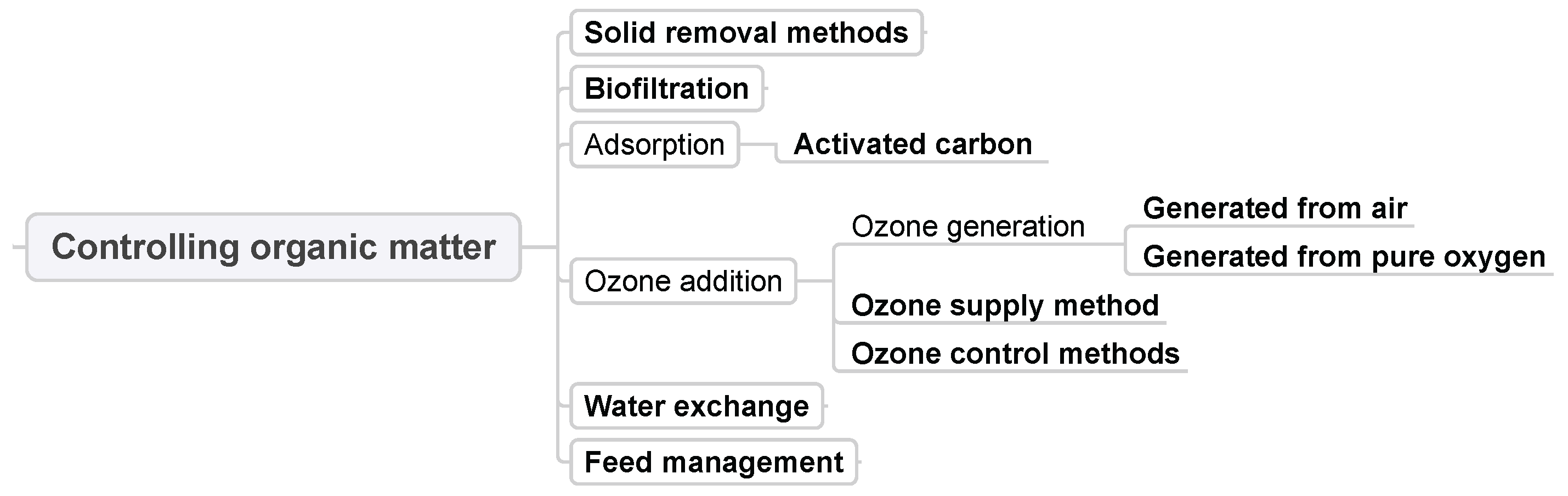Select the Feed management node
The height and width of the screenshot is (496, 1568).
coord(714,462)
